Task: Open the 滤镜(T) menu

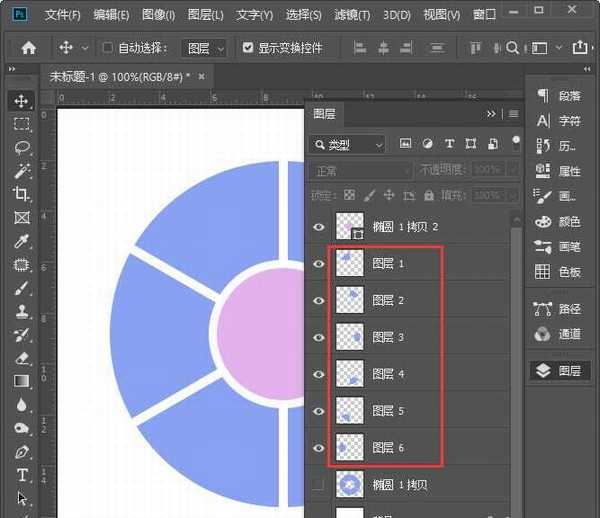Action: pos(350,15)
